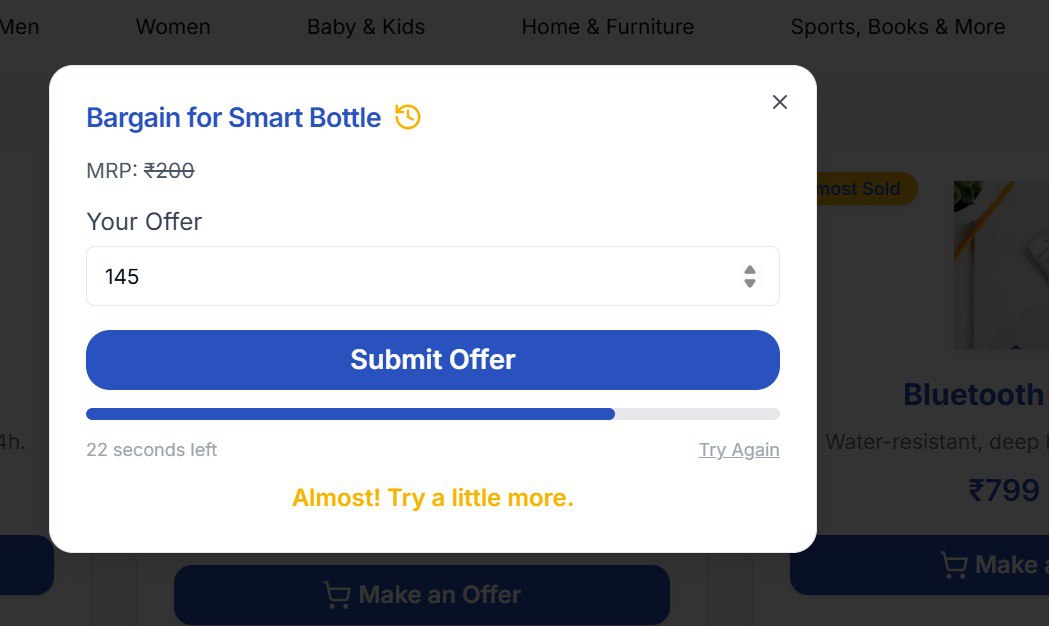
Task: Click the ₹799 product price
Action: (x=1004, y=490)
